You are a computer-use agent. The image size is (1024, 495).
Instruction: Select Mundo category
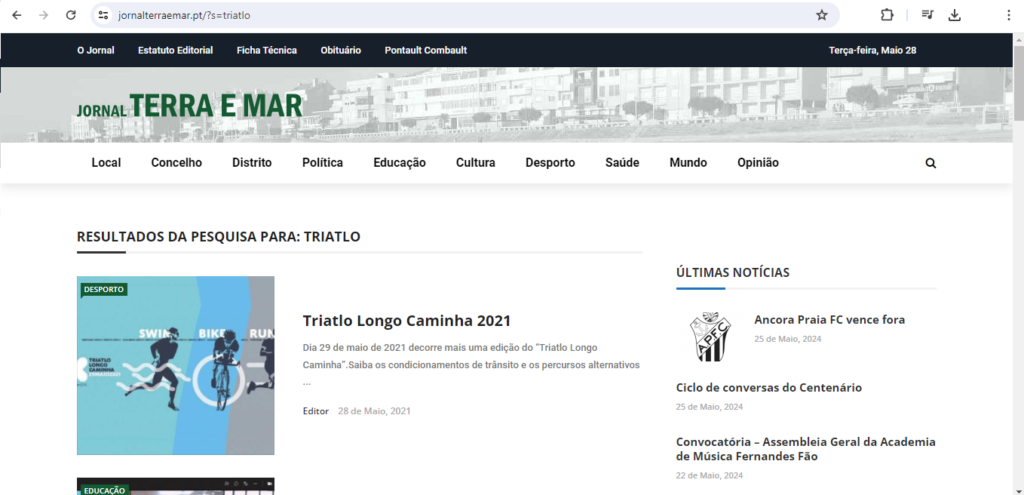click(x=688, y=163)
